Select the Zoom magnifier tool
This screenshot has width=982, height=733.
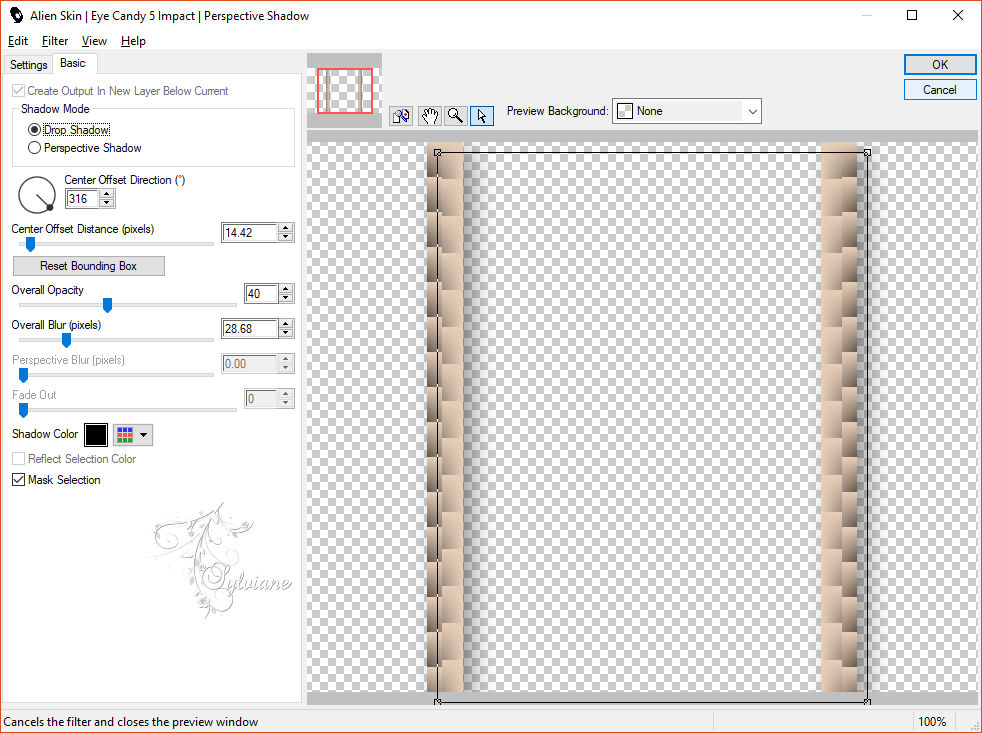[x=455, y=116]
